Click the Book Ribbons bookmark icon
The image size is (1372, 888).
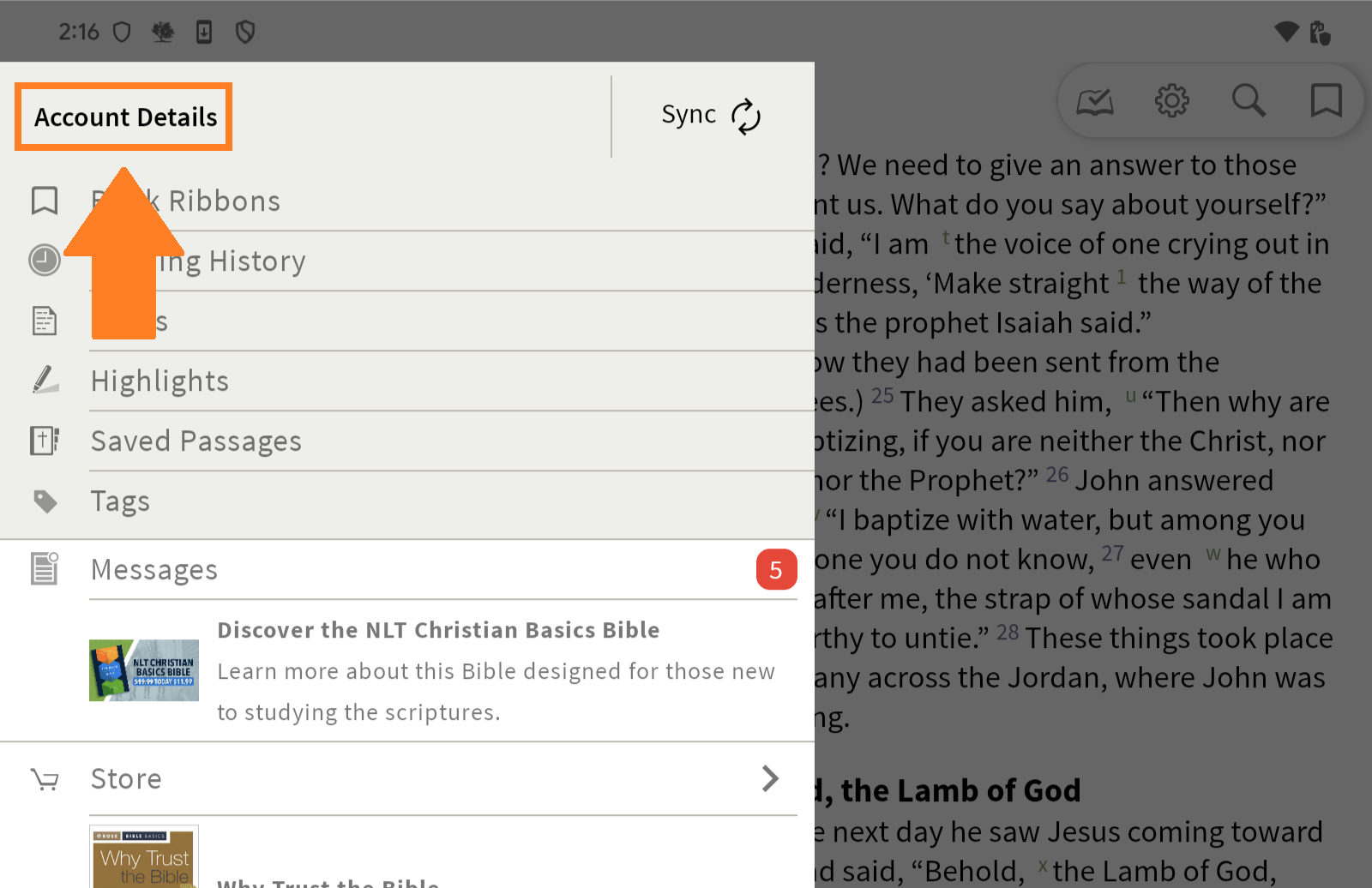point(45,201)
